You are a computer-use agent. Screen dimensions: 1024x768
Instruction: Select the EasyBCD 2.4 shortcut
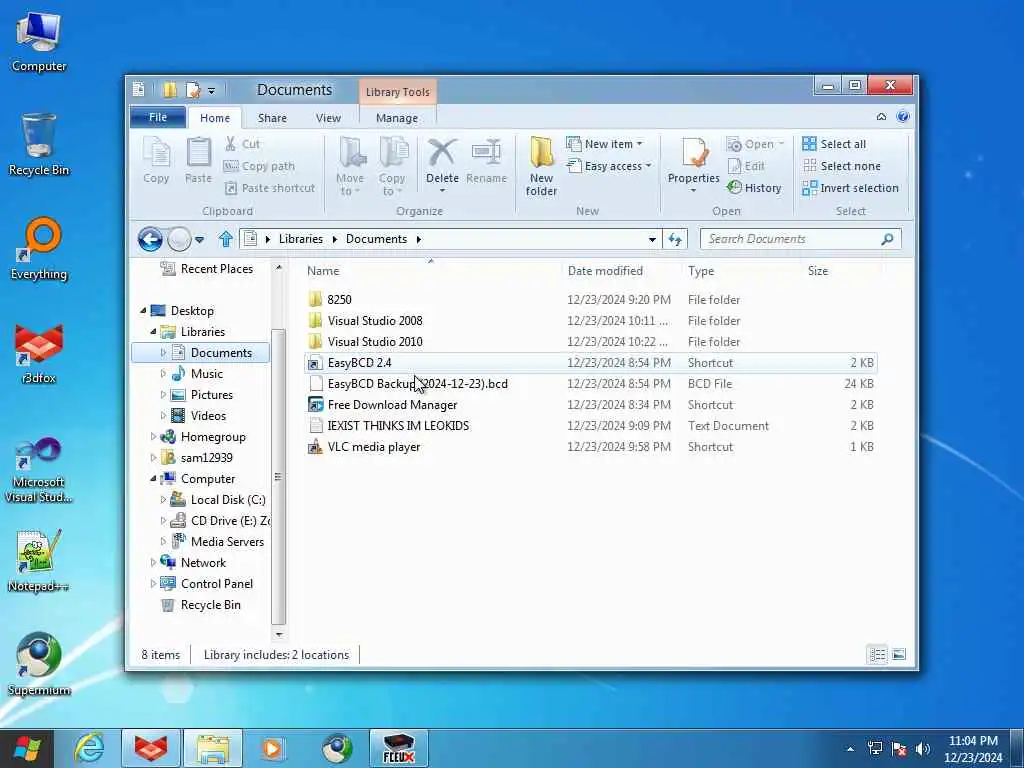click(591, 362)
